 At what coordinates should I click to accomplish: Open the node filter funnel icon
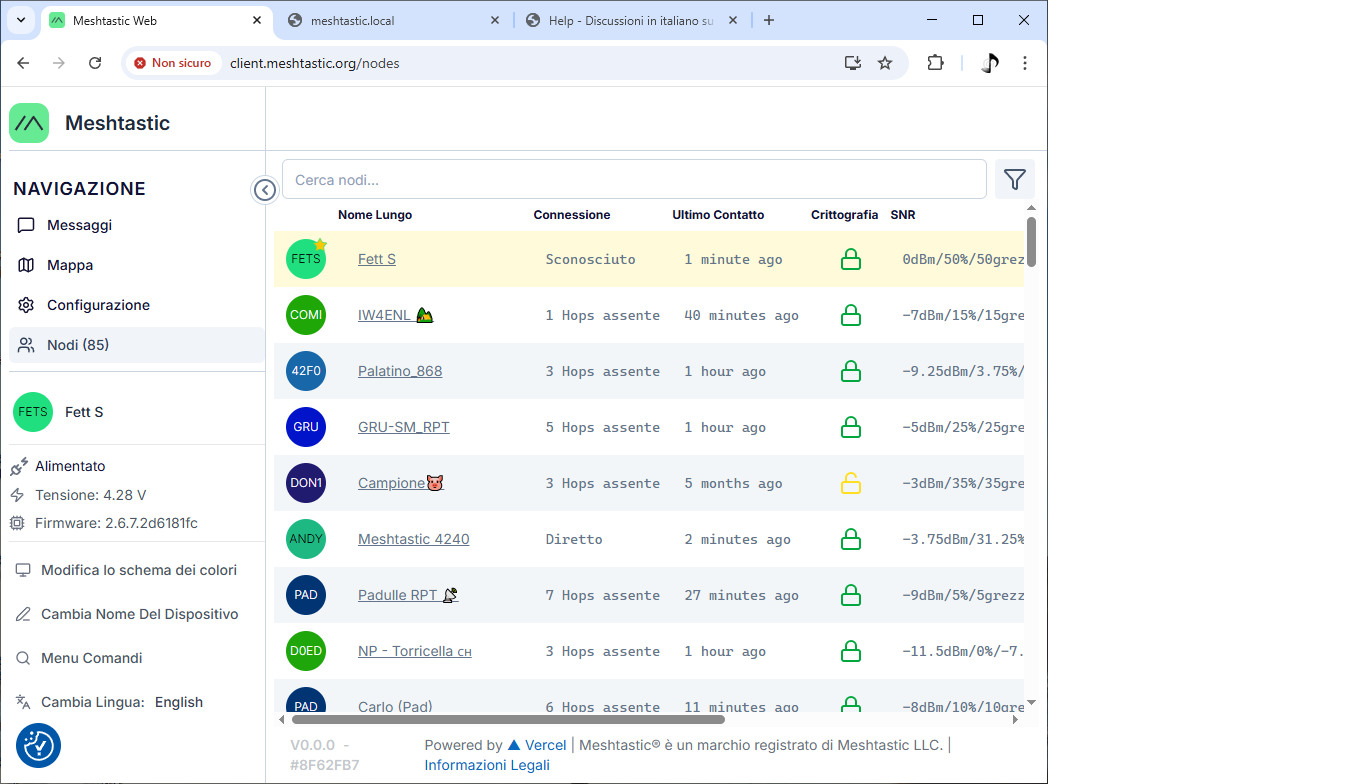[1014, 180]
